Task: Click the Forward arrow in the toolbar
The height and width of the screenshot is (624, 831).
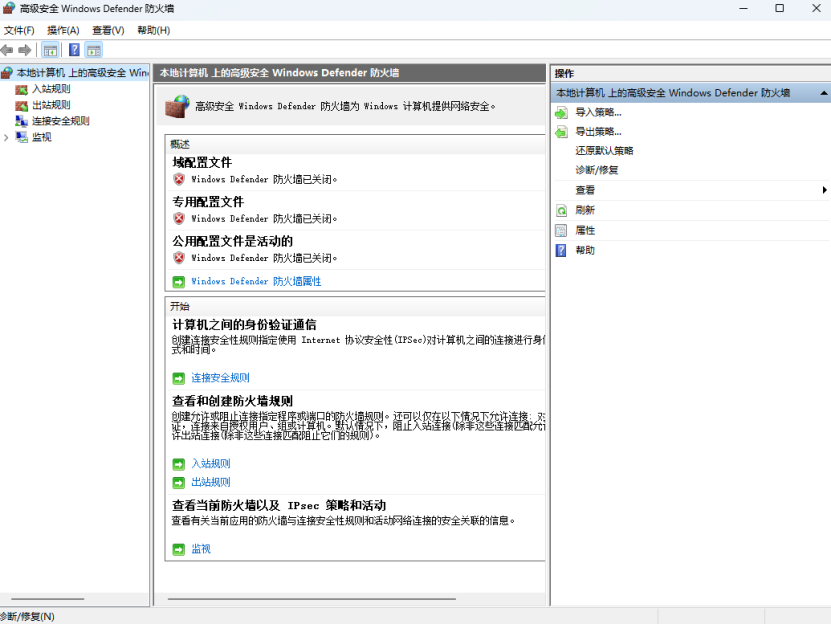Action: tap(24, 50)
